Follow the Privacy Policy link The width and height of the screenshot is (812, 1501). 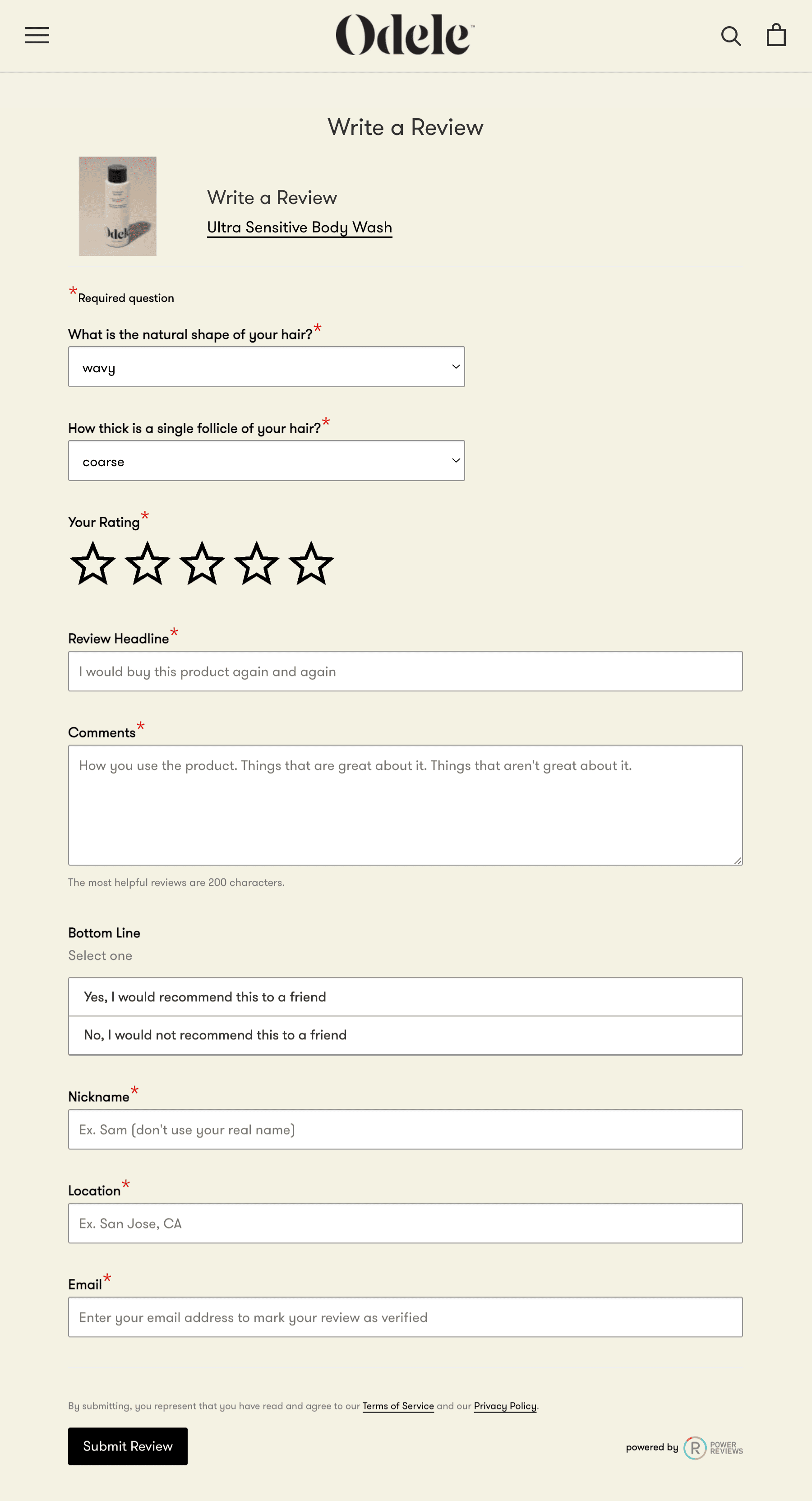504,1405
